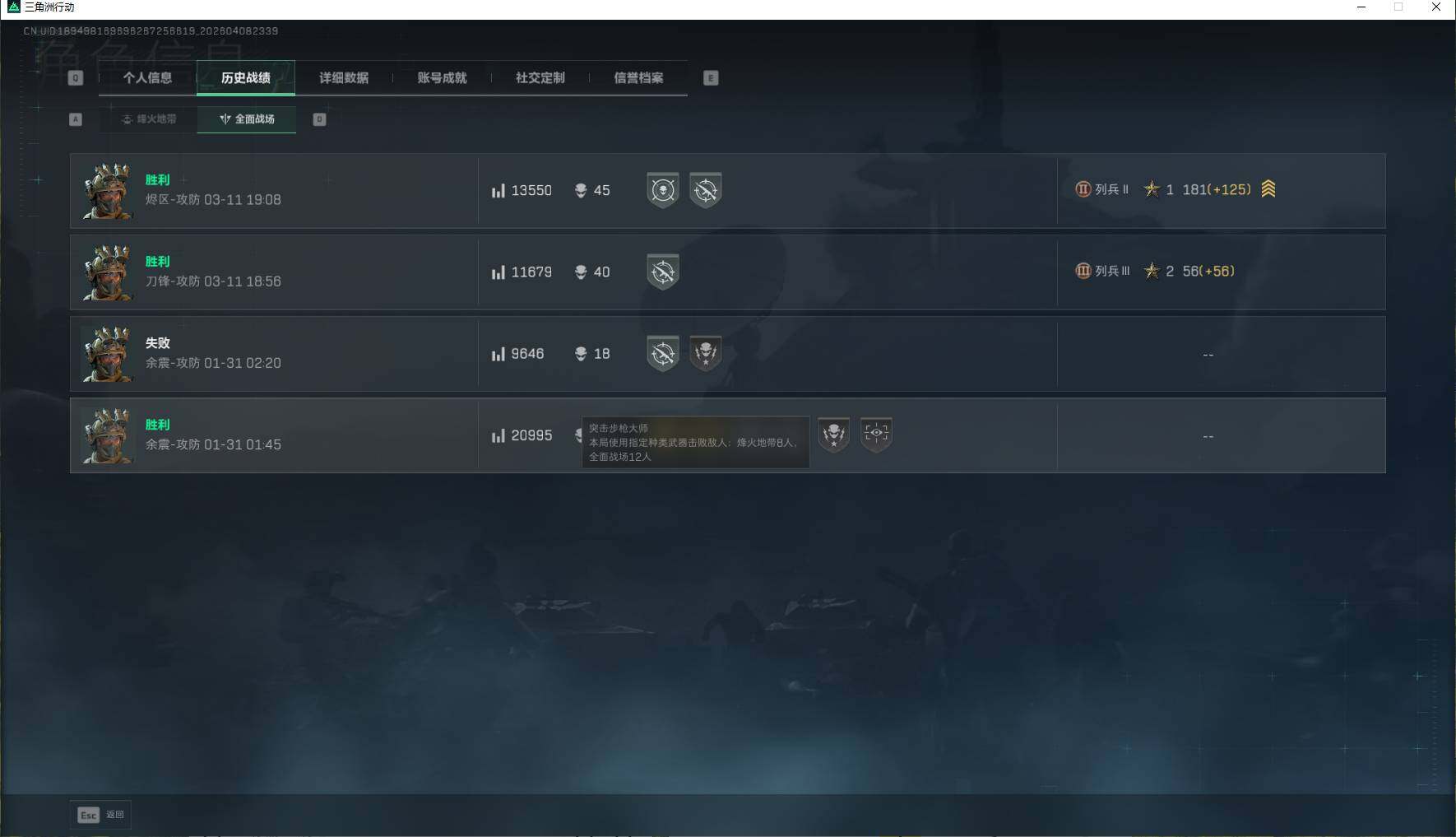Click the player avatar in 刀锋-攻防 row
This screenshot has height=837, width=1456.
(108, 272)
